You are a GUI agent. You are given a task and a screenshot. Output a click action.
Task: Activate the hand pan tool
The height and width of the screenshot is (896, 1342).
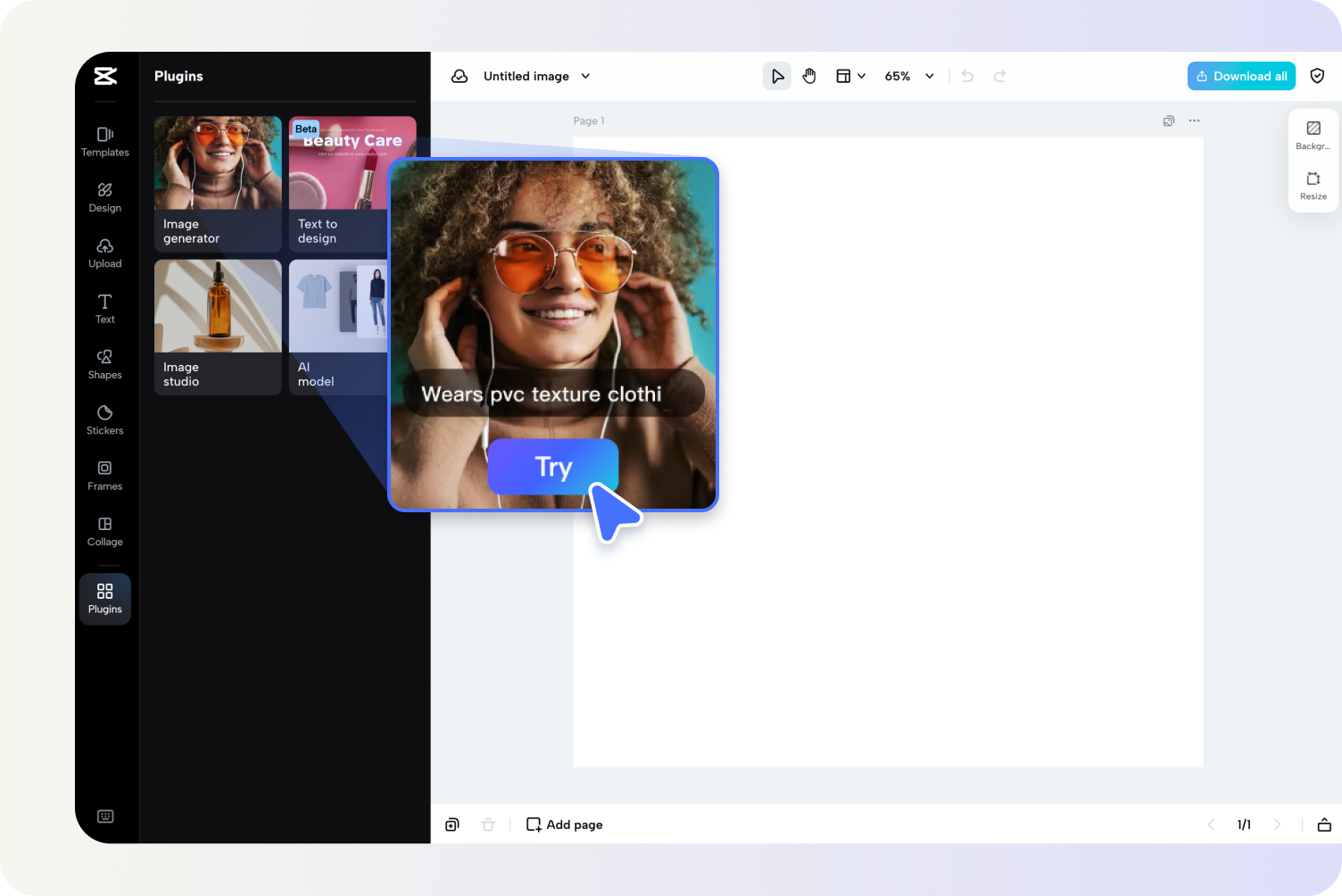[x=808, y=76]
